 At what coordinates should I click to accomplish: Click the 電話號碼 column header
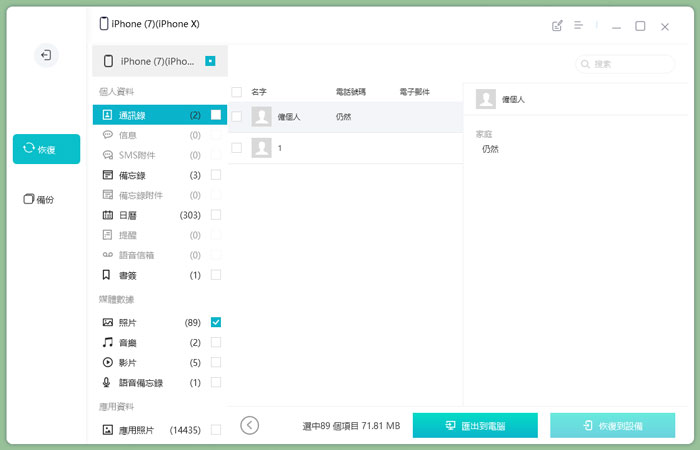[351, 92]
